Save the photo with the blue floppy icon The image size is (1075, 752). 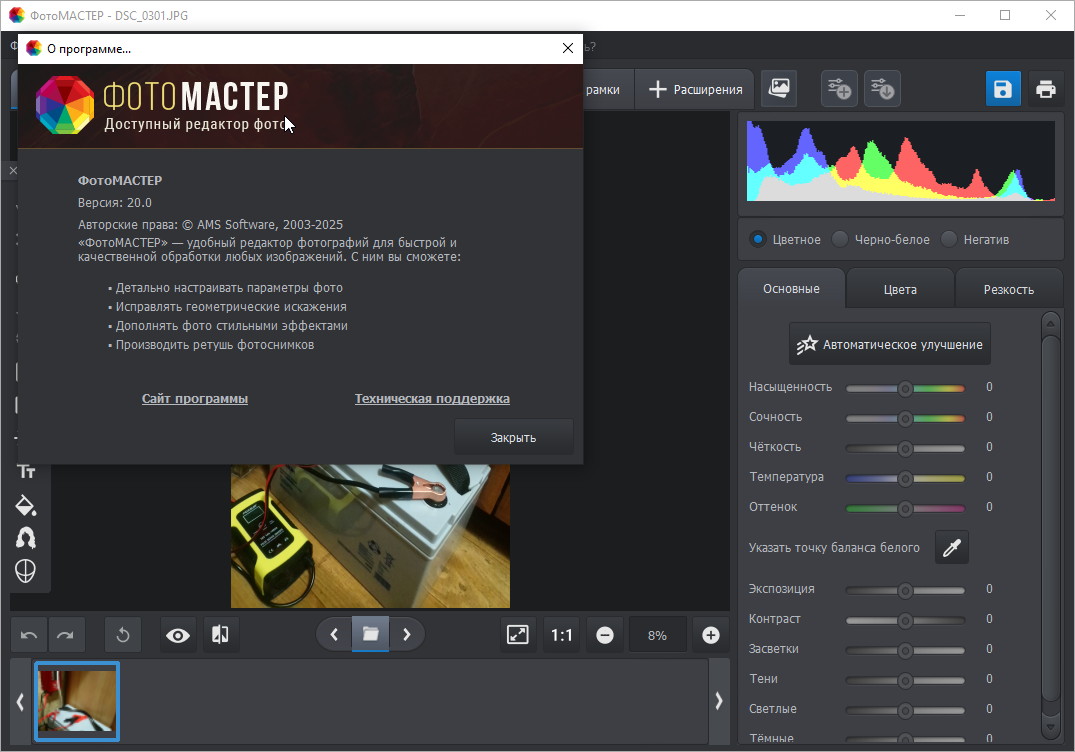(x=1003, y=88)
